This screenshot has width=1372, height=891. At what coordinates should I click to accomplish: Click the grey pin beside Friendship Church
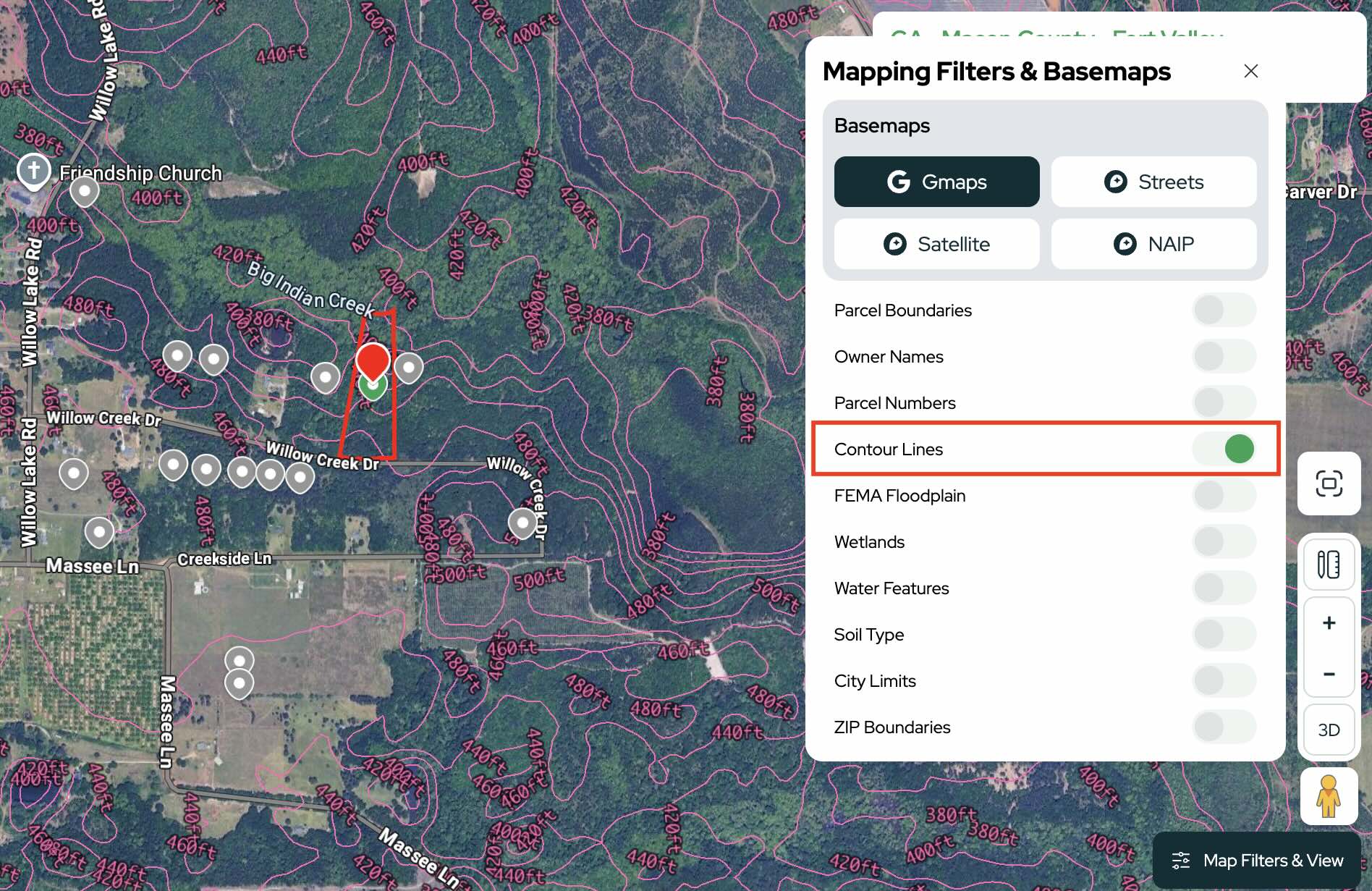click(x=85, y=192)
